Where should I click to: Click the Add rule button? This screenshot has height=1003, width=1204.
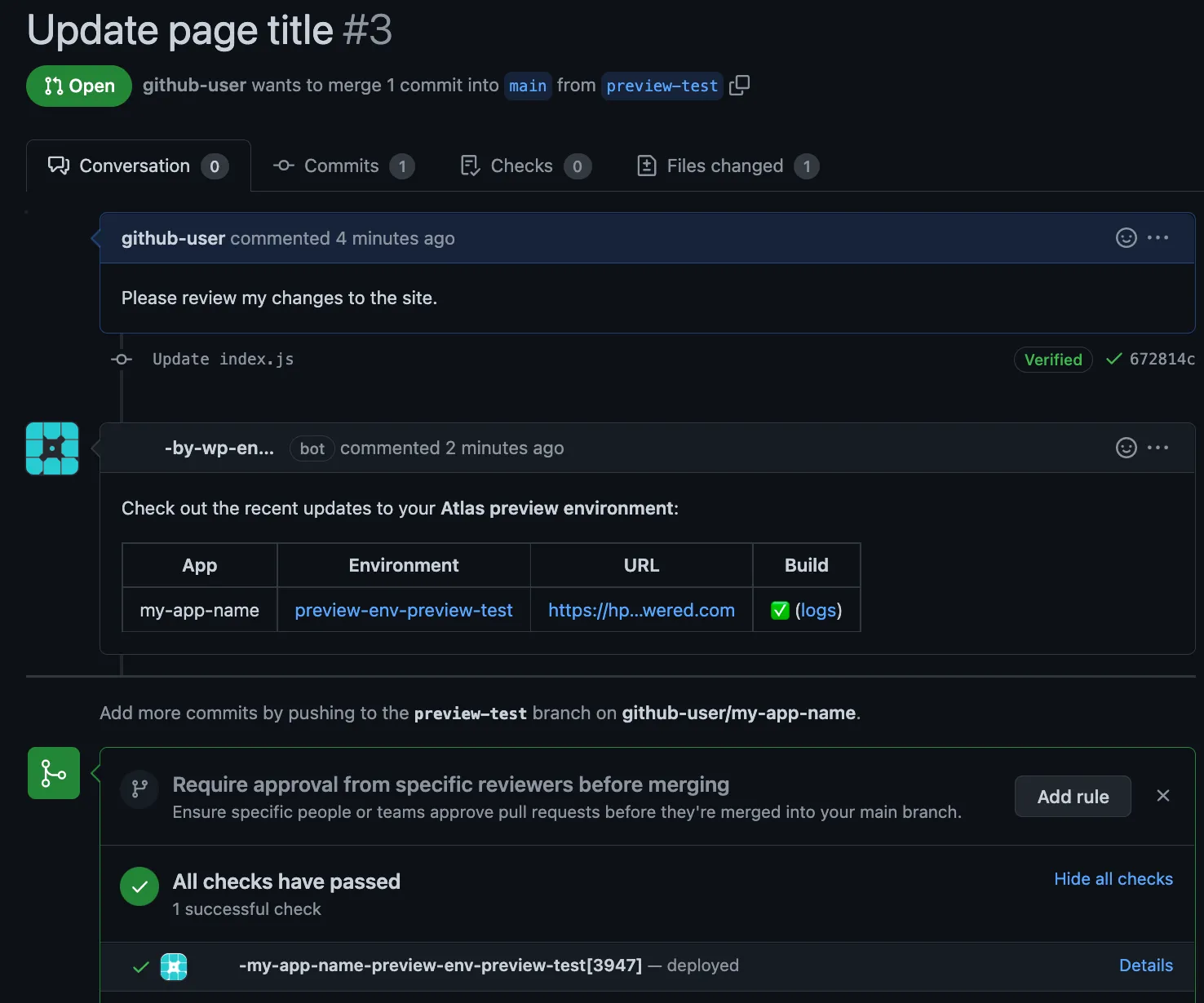(1073, 796)
